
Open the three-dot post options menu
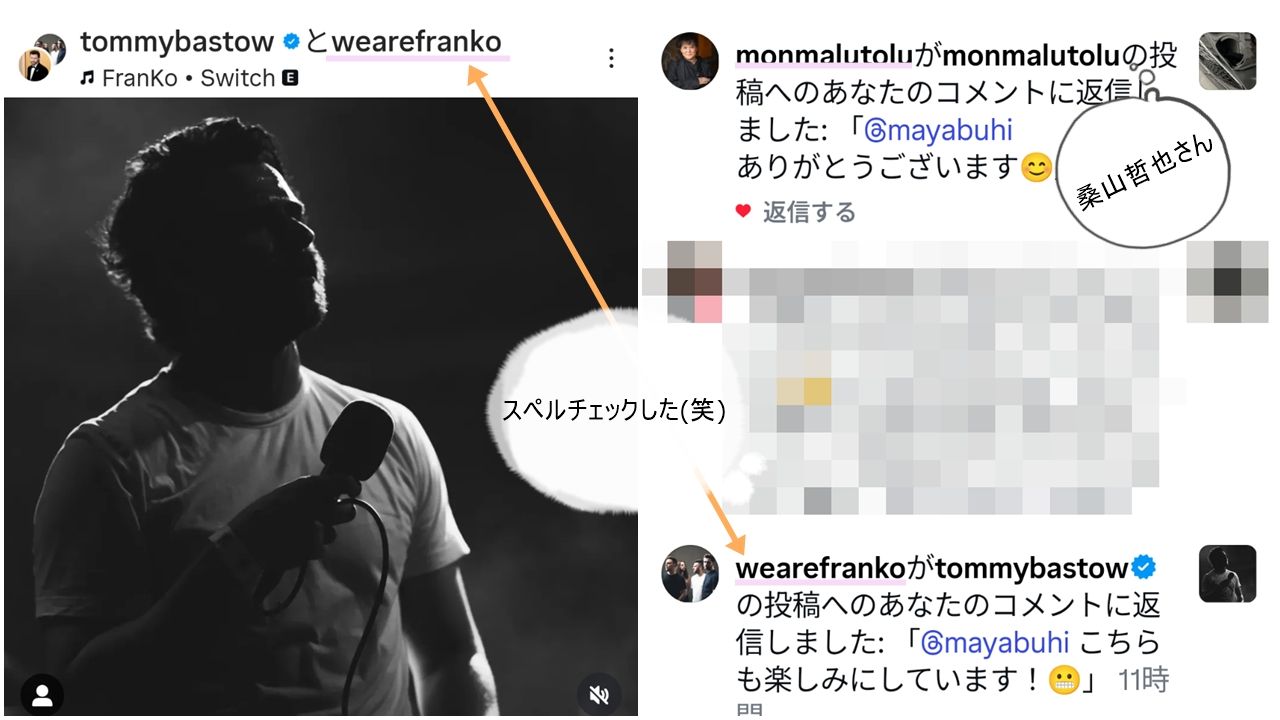[x=611, y=58]
